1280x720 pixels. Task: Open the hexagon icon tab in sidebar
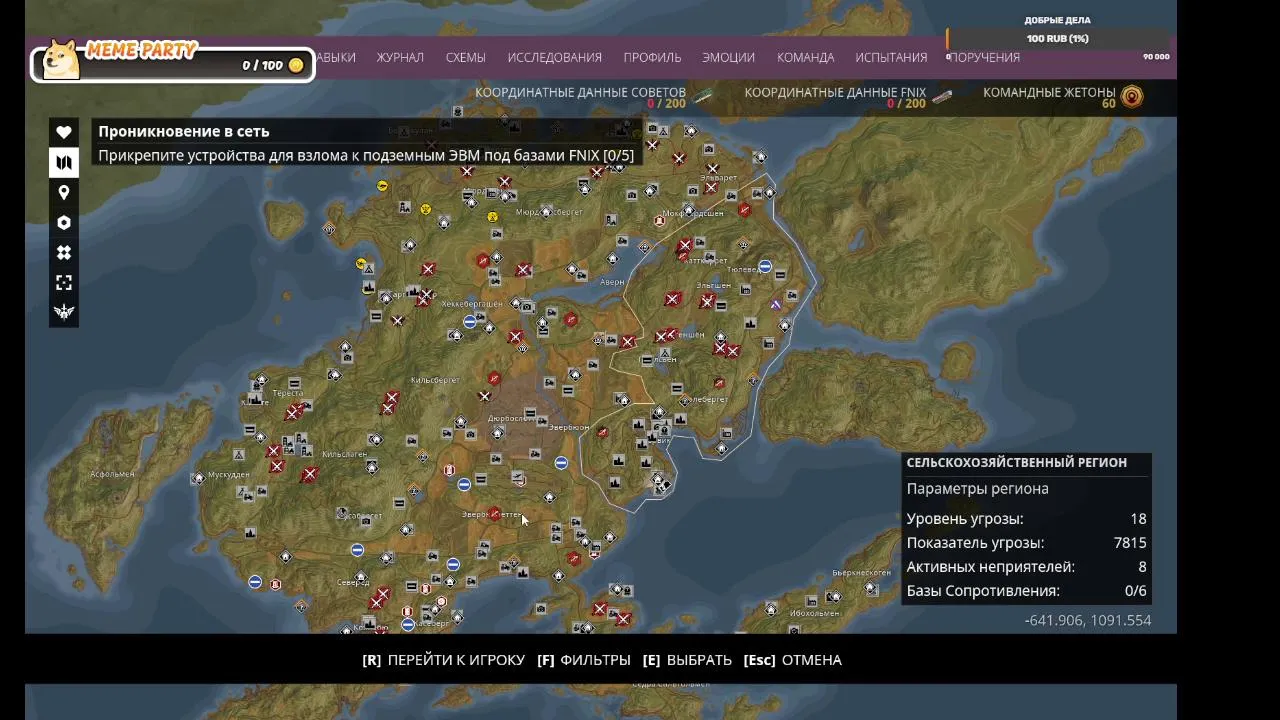[64, 222]
